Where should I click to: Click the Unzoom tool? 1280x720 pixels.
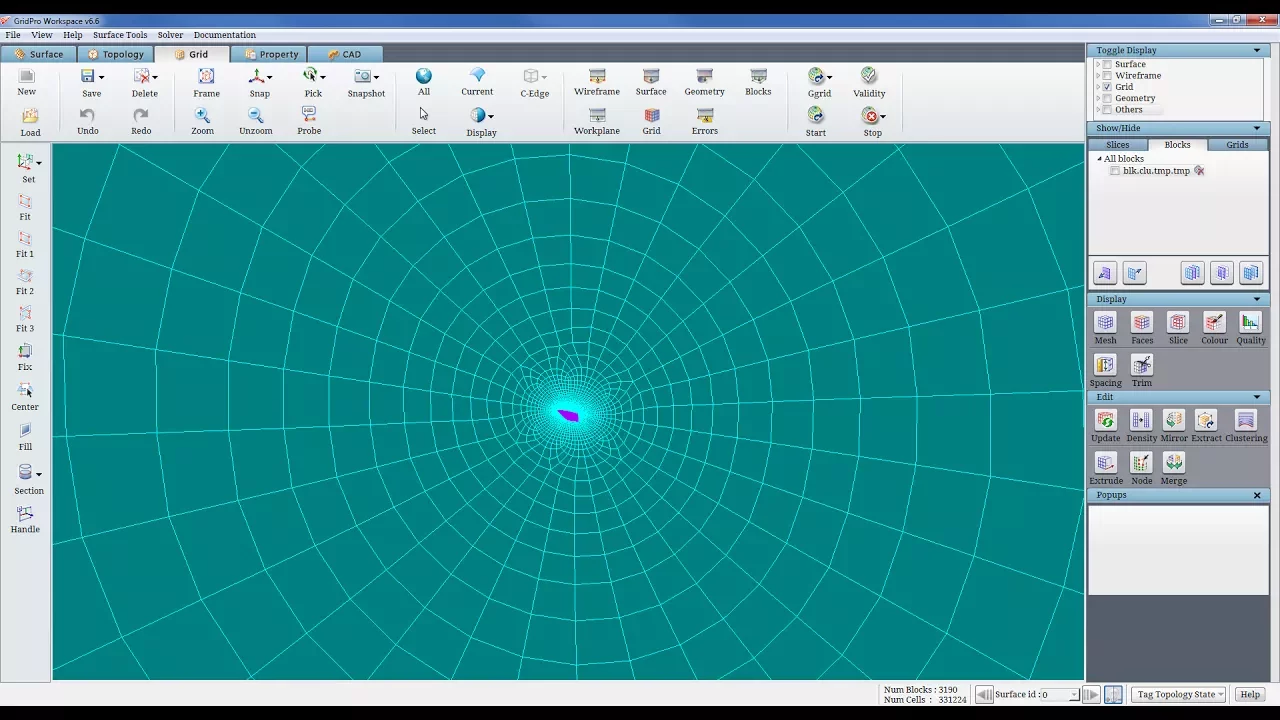tap(255, 115)
